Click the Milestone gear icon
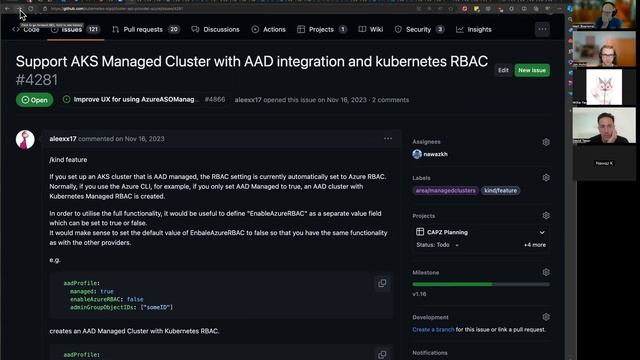The image size is (640, 360). 546,272
